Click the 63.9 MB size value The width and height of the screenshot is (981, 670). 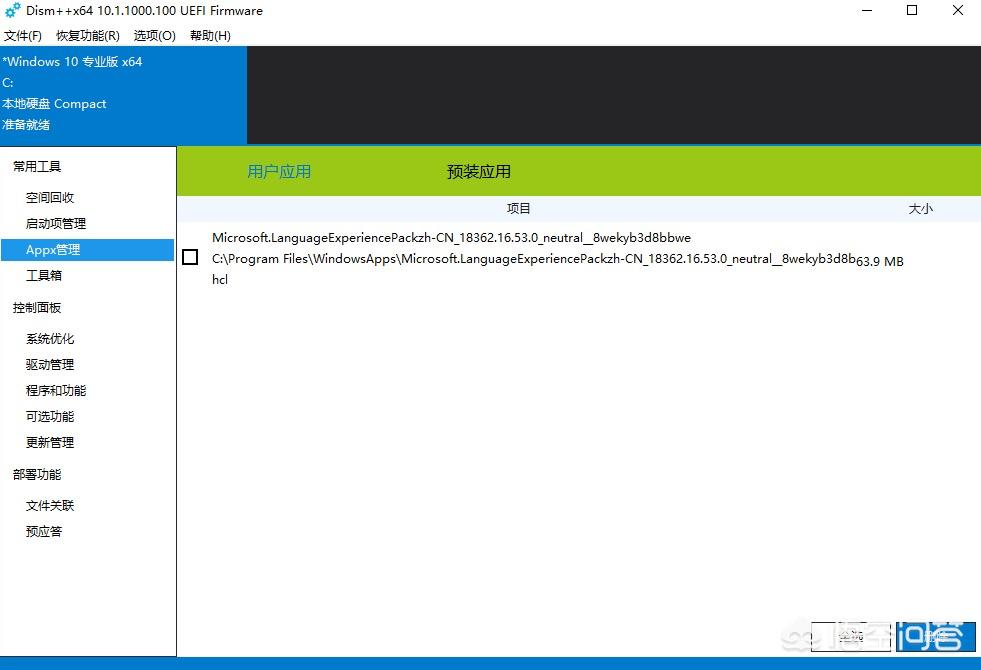coord(880,261)
